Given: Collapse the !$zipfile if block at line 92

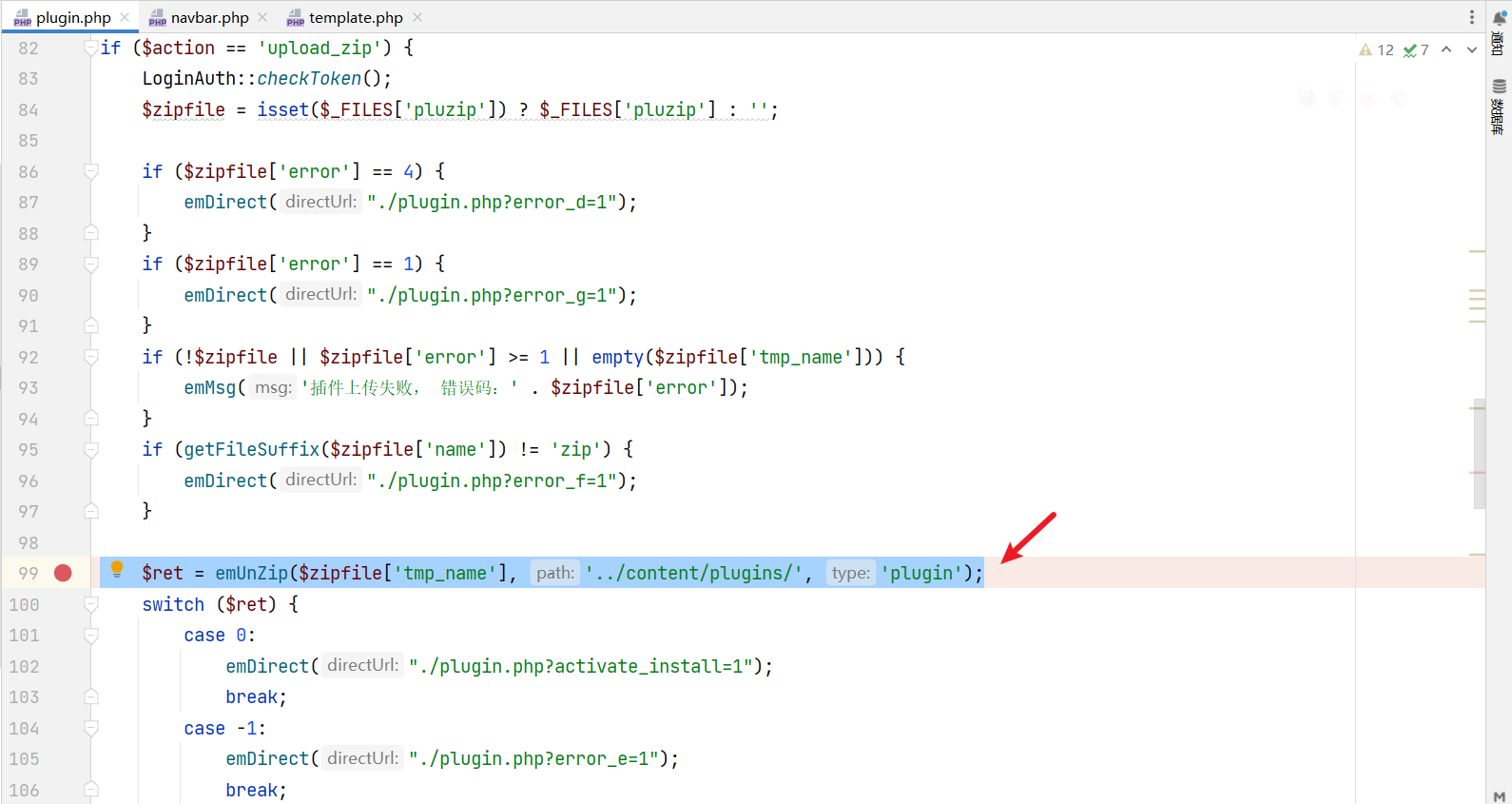Looking at the screenshot, I should pos(91,357).
